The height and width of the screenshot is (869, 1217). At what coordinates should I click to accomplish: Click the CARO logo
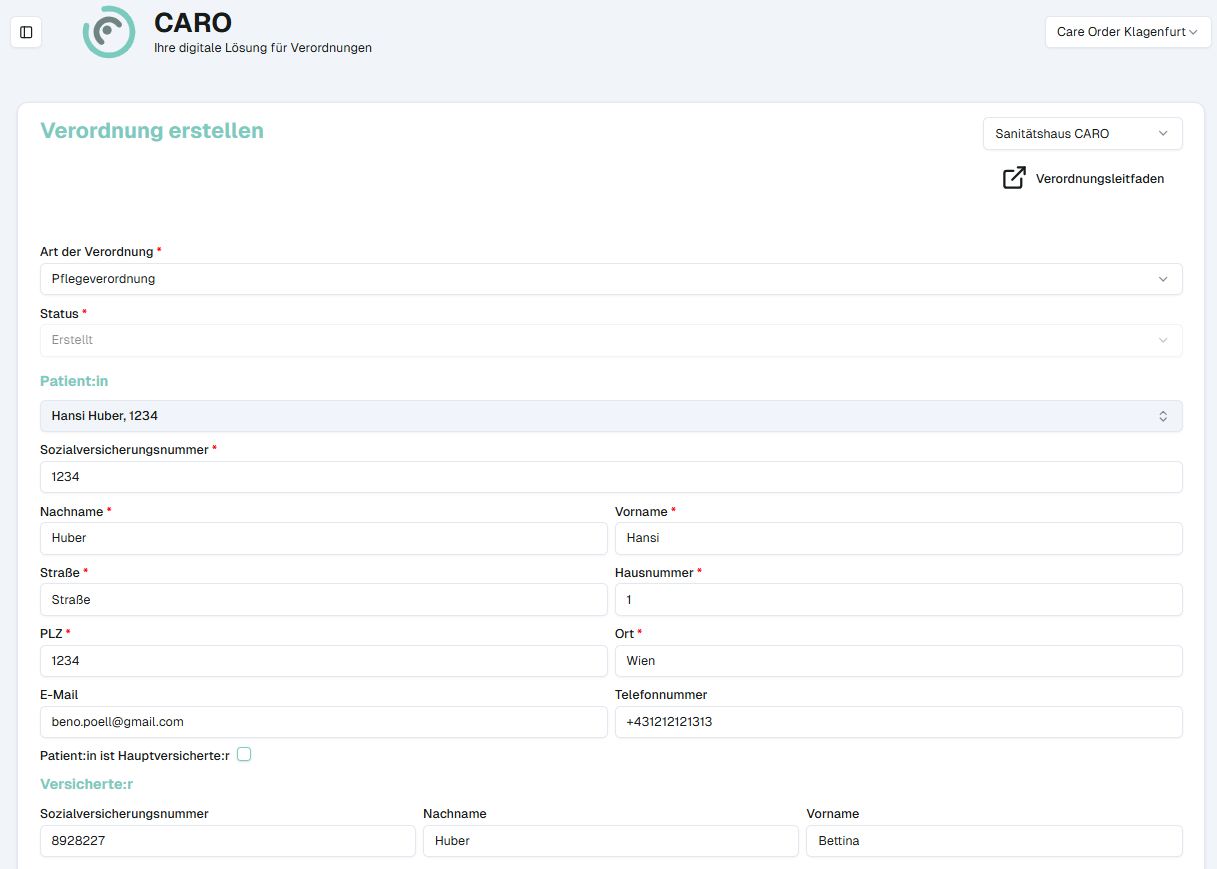pyautogui.click(x=109, y=32)
